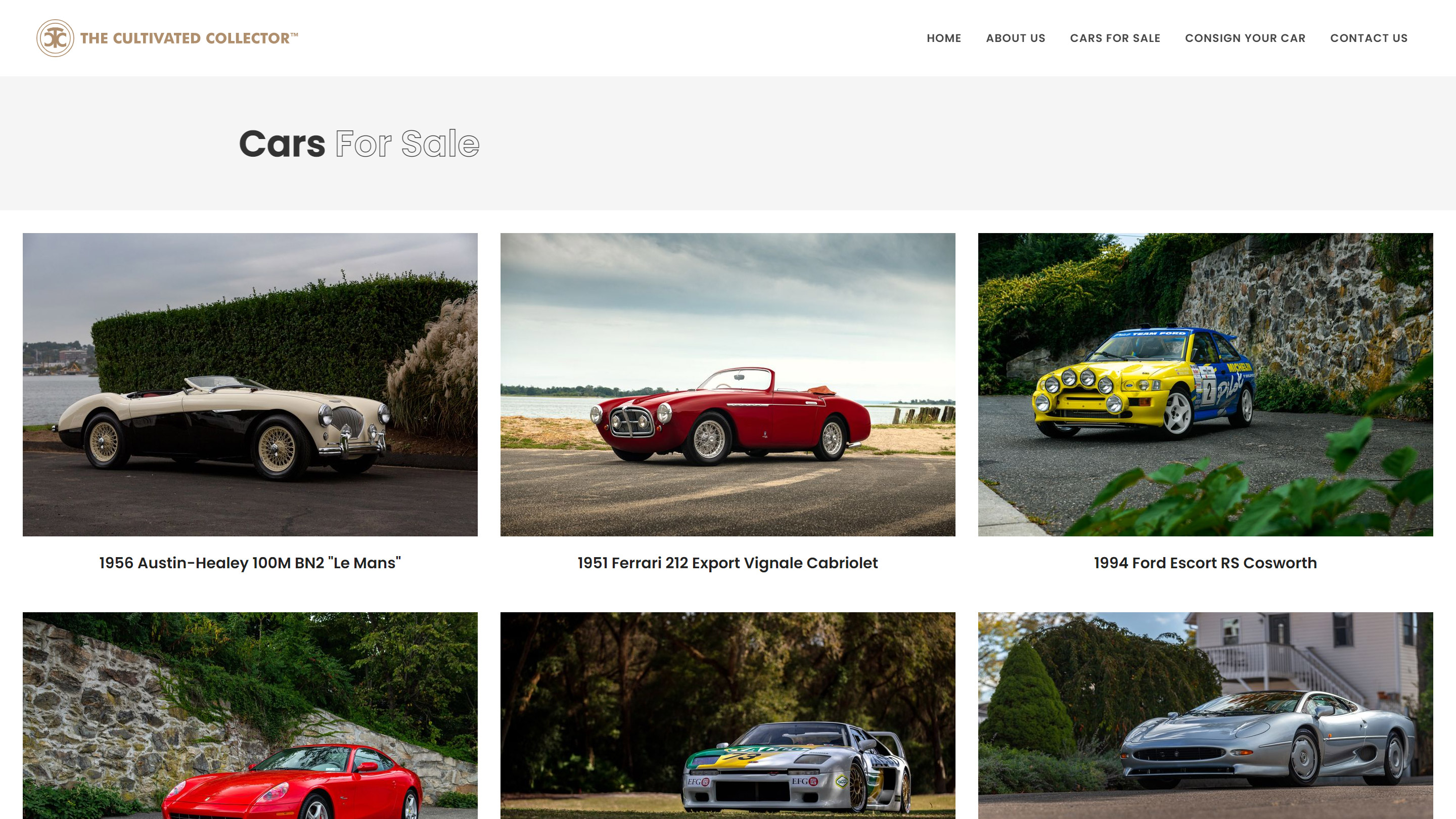Select Cars For Sale in navigation
1456x819 pixels.
coord(1115,38)
